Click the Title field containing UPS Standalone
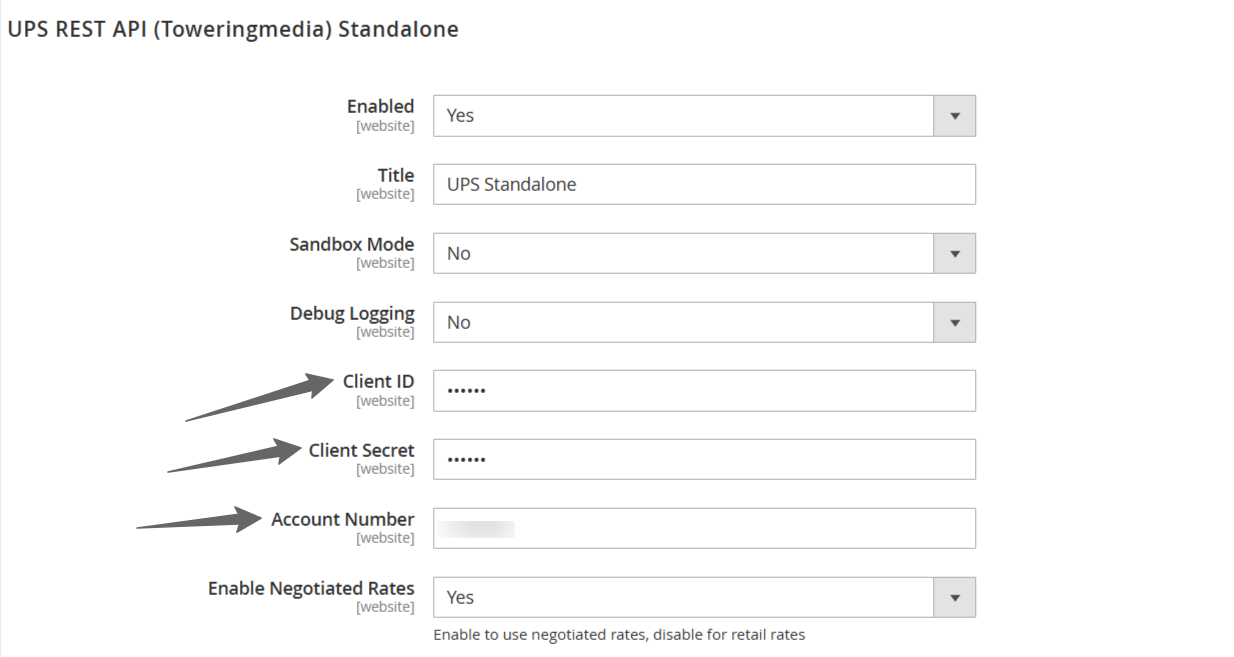This screenshot has height=657, width=1234. [x=704, y=185]
